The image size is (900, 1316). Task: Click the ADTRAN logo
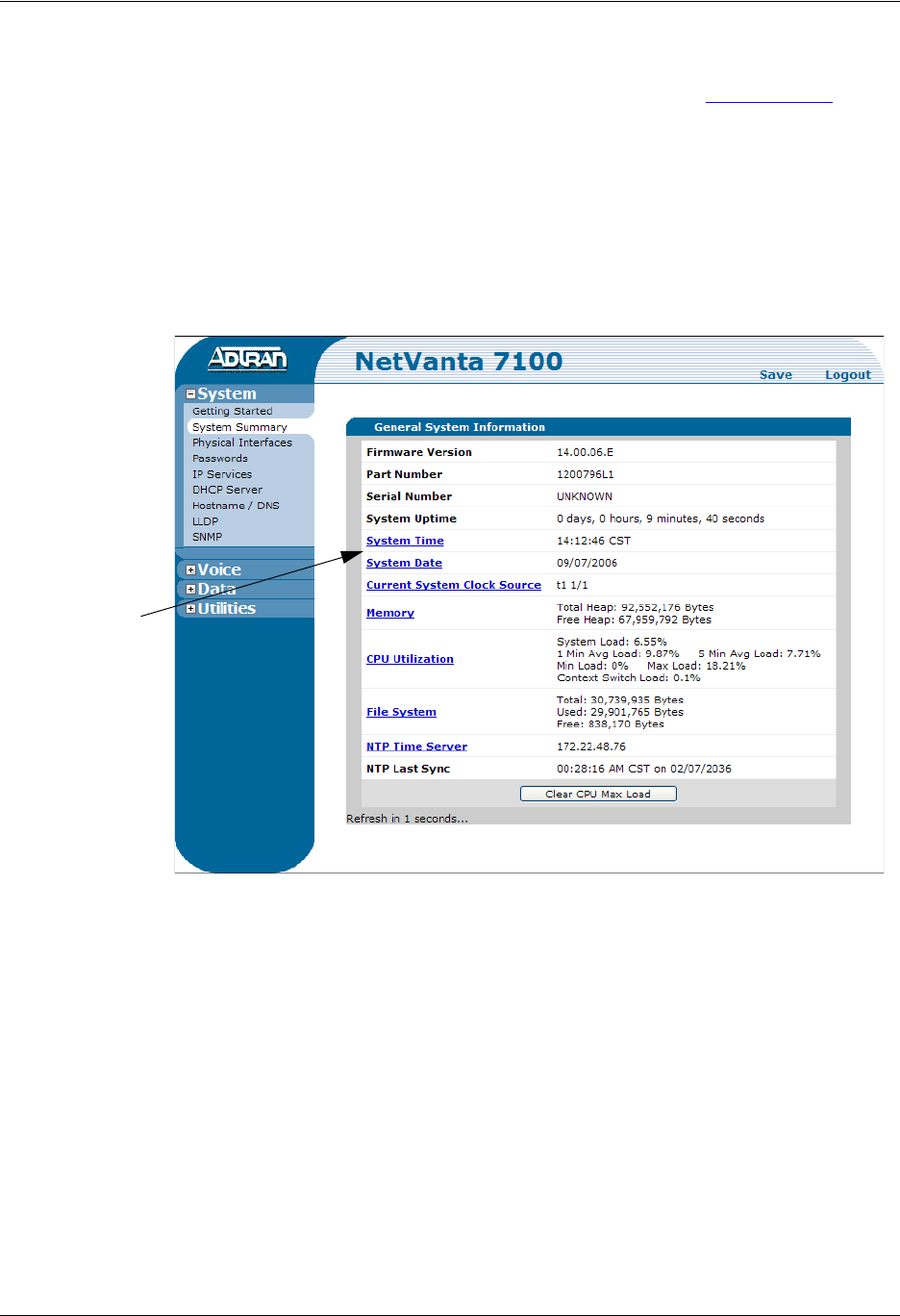(247, 359)
